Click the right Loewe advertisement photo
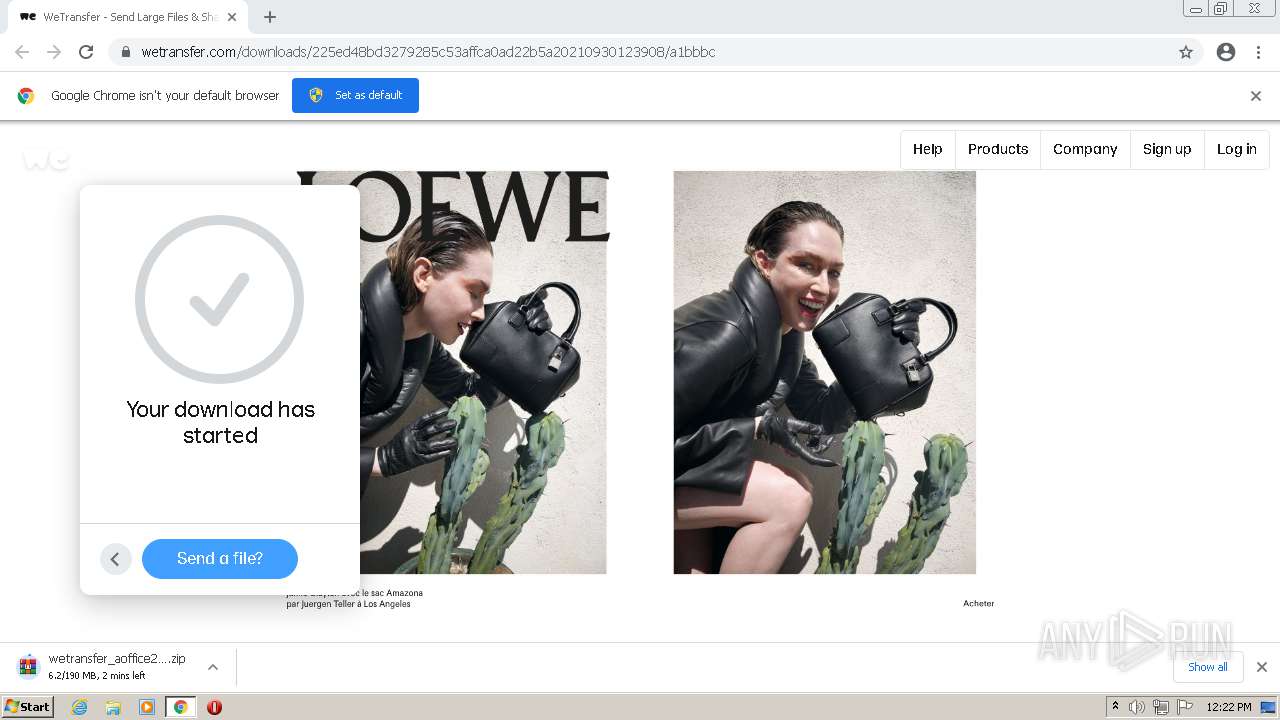 pyautogui.click(x=825, y=372)
